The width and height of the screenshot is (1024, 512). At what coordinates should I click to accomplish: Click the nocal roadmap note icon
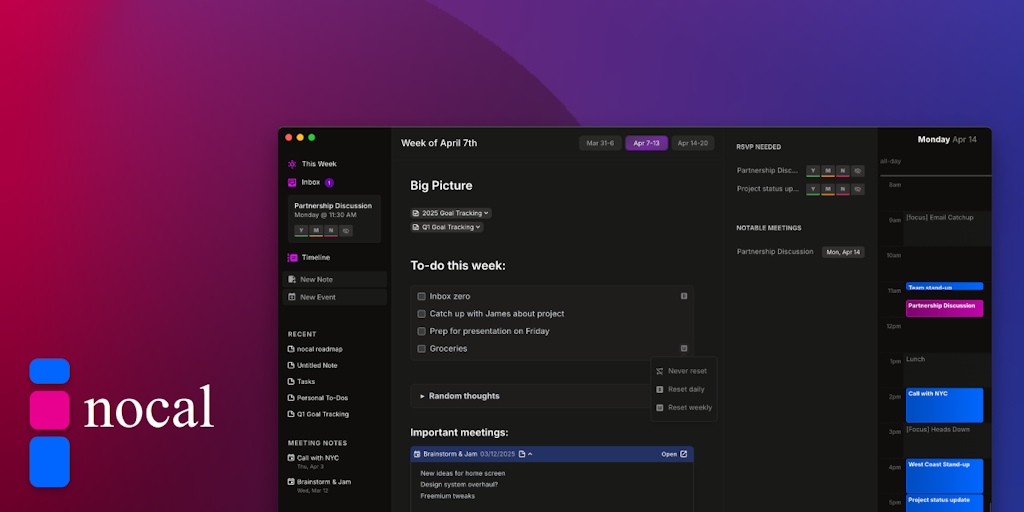pos(291,349)
